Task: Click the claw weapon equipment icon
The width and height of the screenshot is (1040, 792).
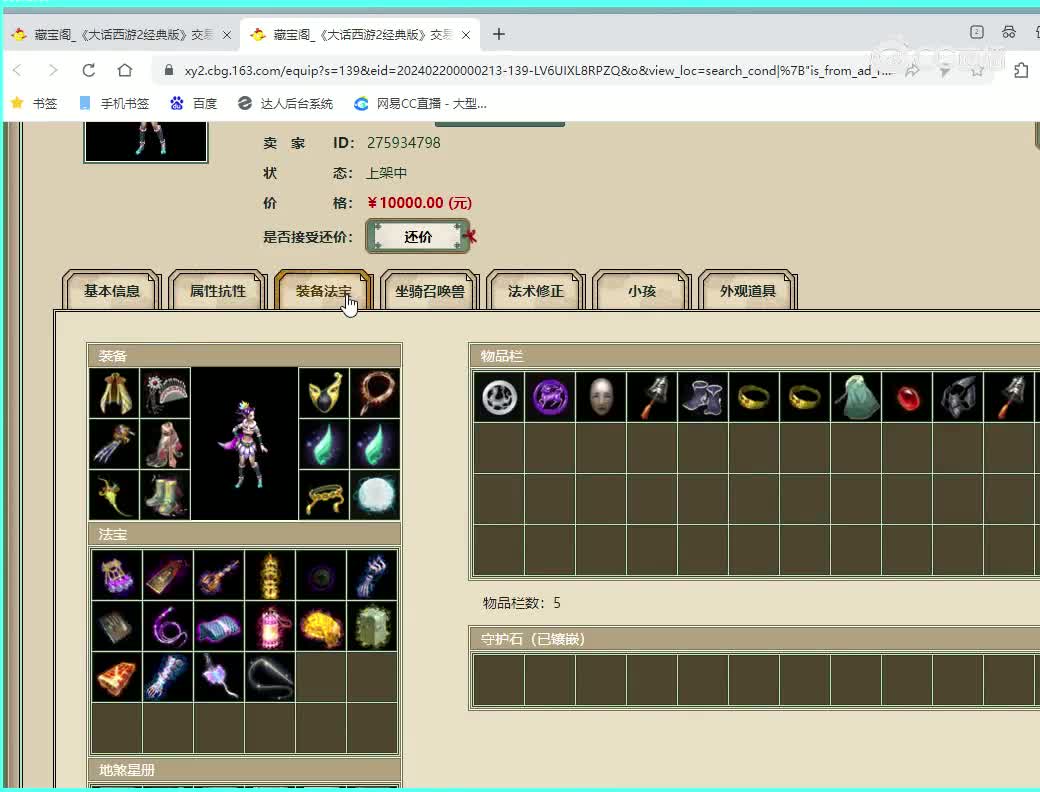Action: point(114,444)
